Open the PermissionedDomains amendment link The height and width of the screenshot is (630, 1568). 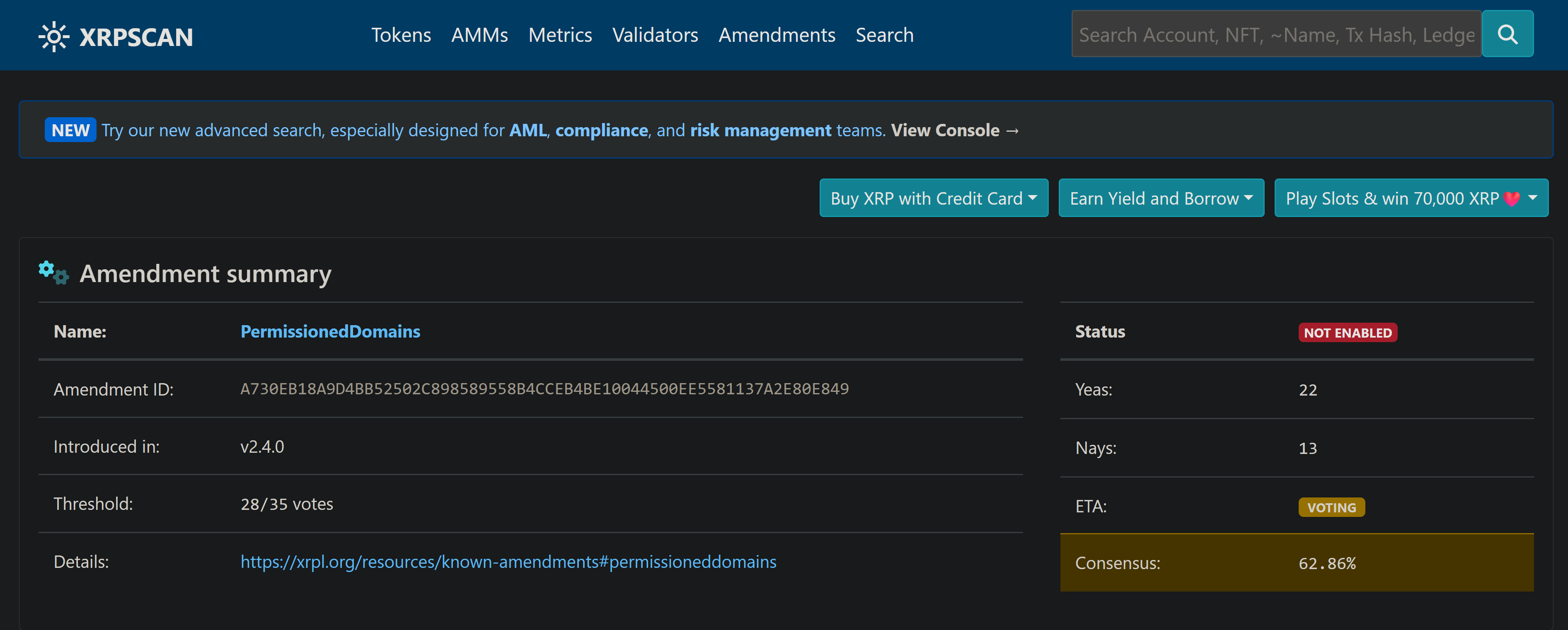330,331
